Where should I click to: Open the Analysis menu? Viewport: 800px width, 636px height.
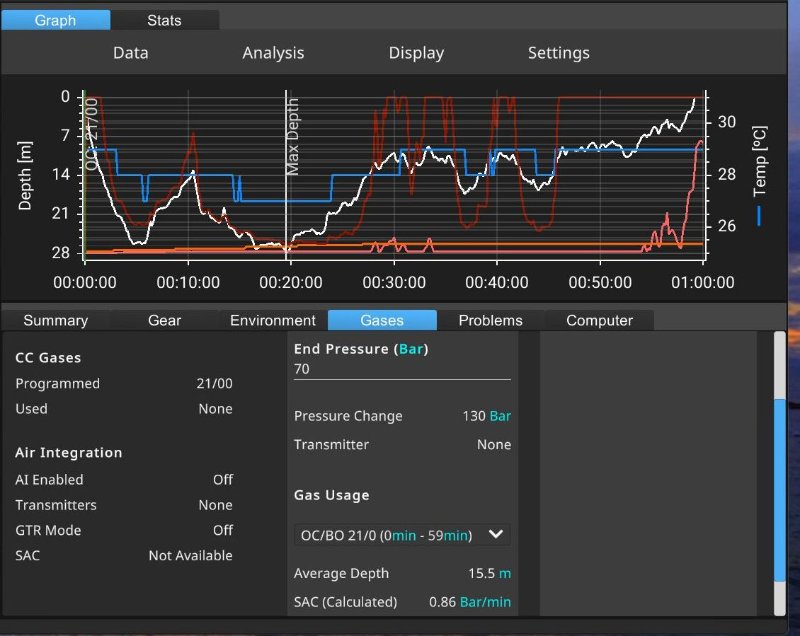[x=273, y=53]
